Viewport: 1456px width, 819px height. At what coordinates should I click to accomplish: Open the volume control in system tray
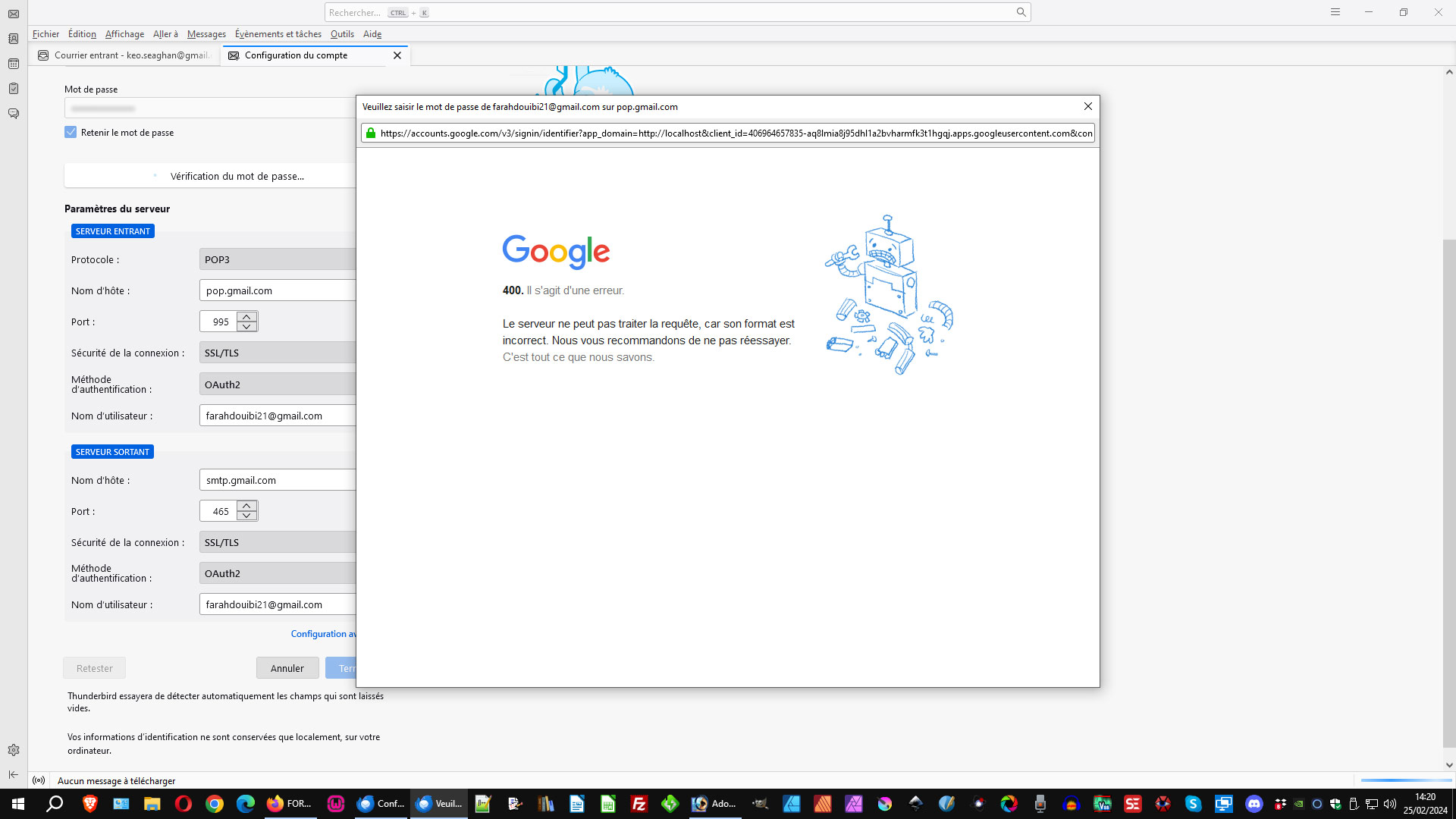pos(1389,804)
